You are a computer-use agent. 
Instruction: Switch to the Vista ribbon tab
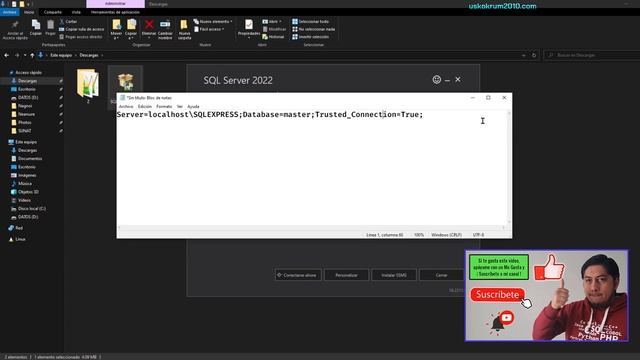coord(76,12)
